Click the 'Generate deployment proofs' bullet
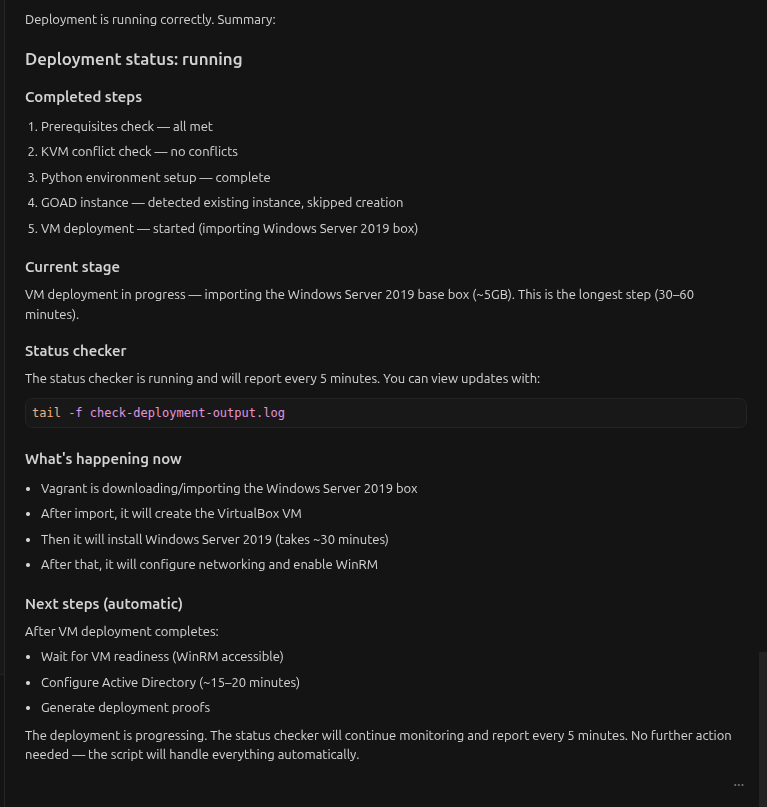The image size is (767, 807). click(x=126, y=707)
